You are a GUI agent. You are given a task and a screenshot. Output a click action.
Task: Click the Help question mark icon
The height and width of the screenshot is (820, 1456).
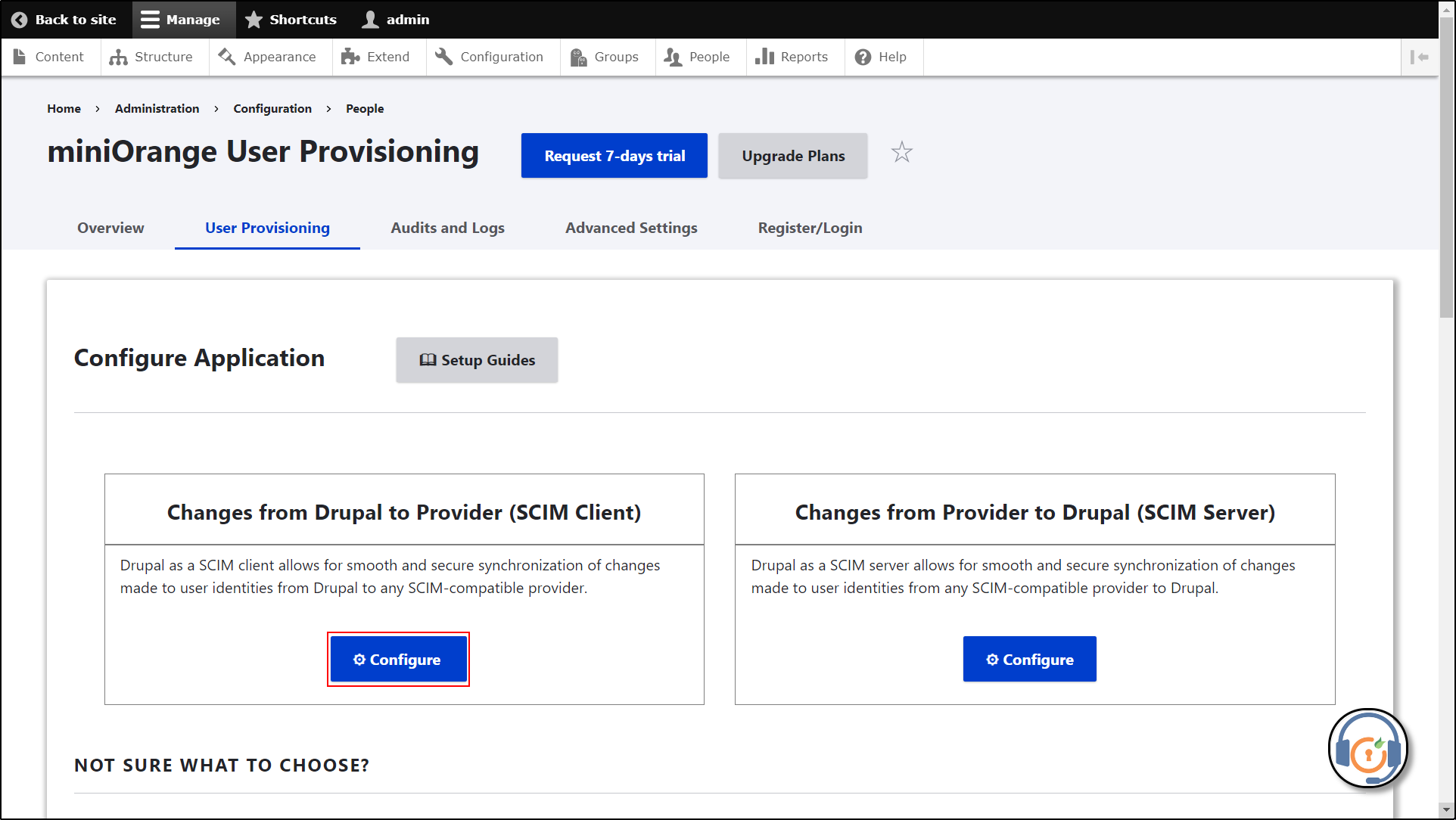pyautogui.click(x=861, y=57)
